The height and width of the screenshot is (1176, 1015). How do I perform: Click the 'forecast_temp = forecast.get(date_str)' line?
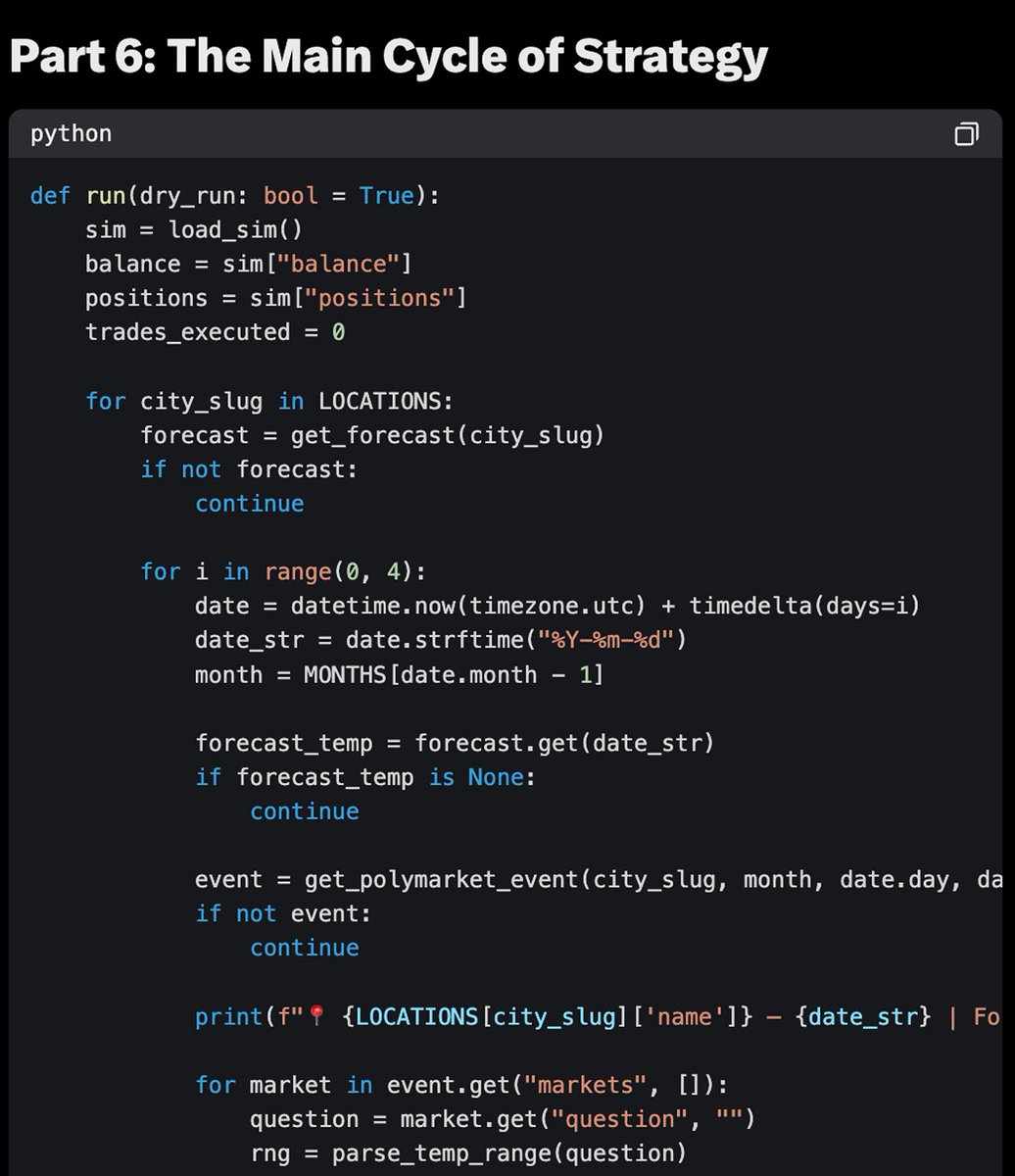tap(455, 743)
